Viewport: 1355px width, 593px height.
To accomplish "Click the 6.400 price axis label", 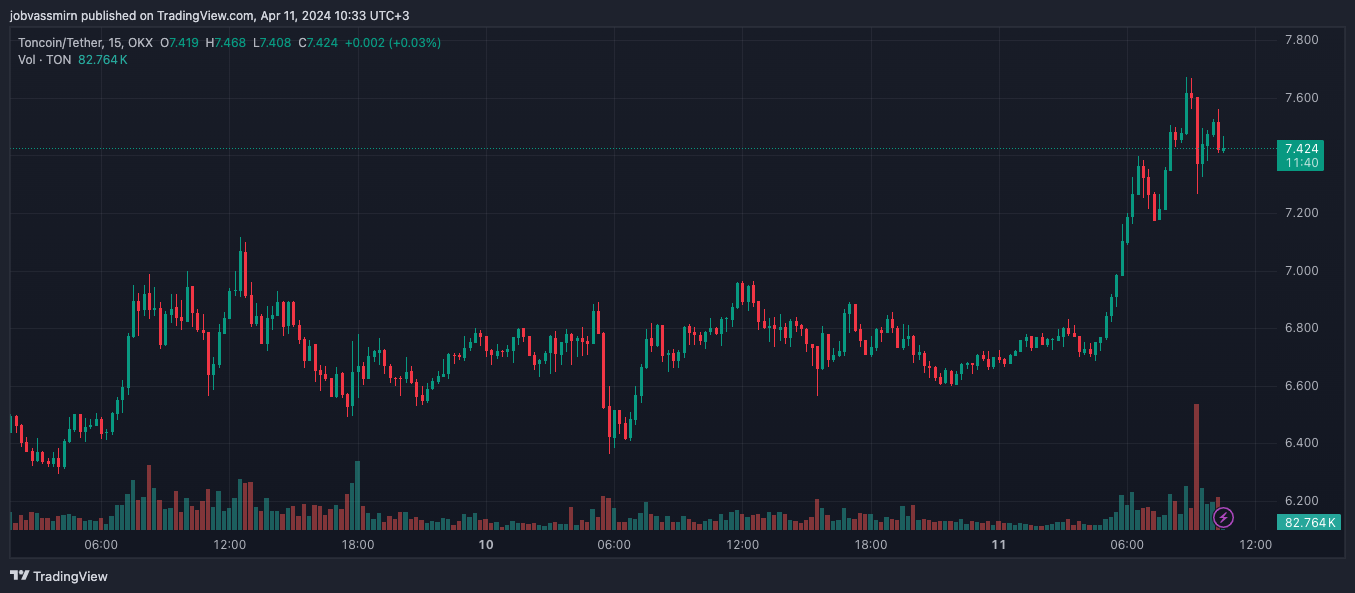I will click(x=1301, y=443).
